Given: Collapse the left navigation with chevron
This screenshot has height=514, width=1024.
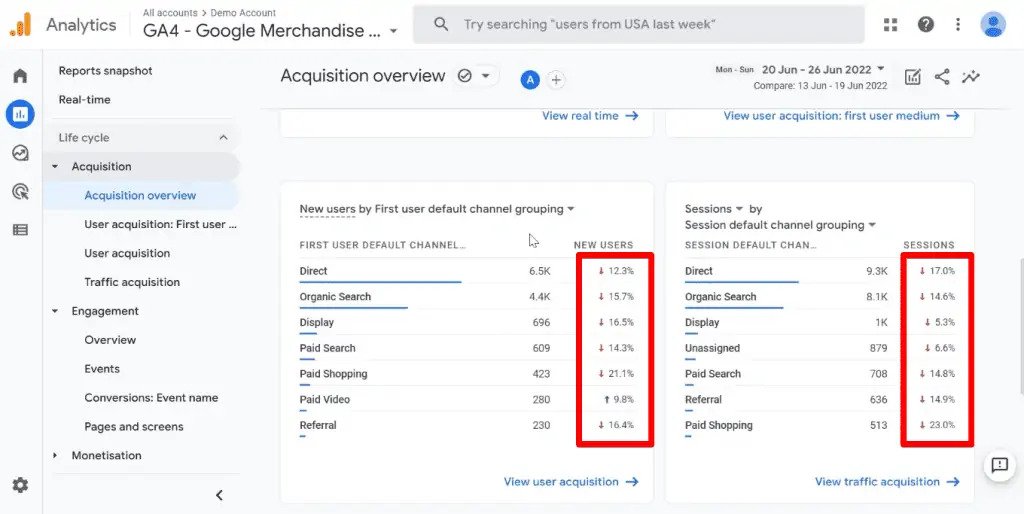Looking at the screenshot, I should [219, 495].
